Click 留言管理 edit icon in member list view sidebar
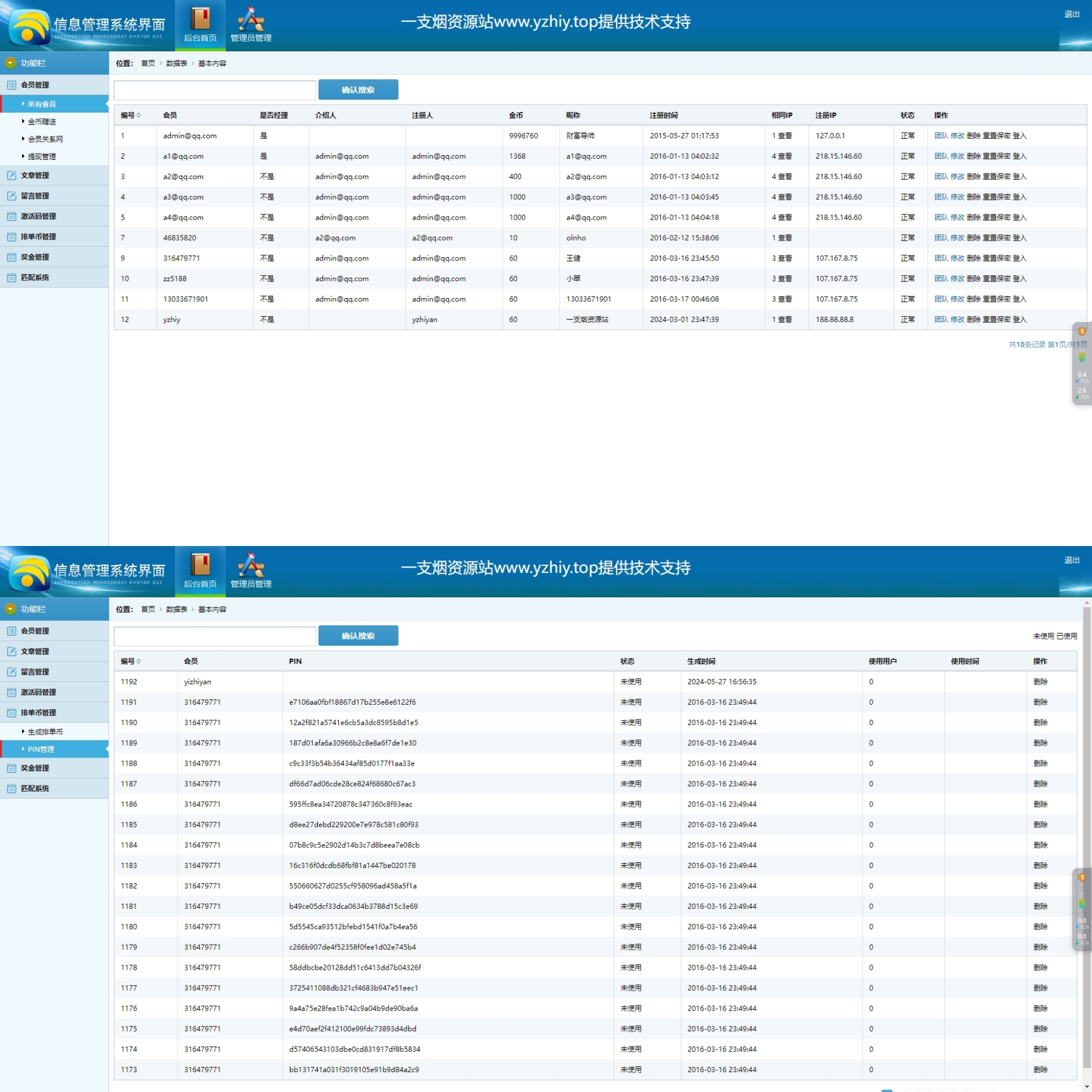This screenshot has width=1092, height=1092. (x=11, y=196)
